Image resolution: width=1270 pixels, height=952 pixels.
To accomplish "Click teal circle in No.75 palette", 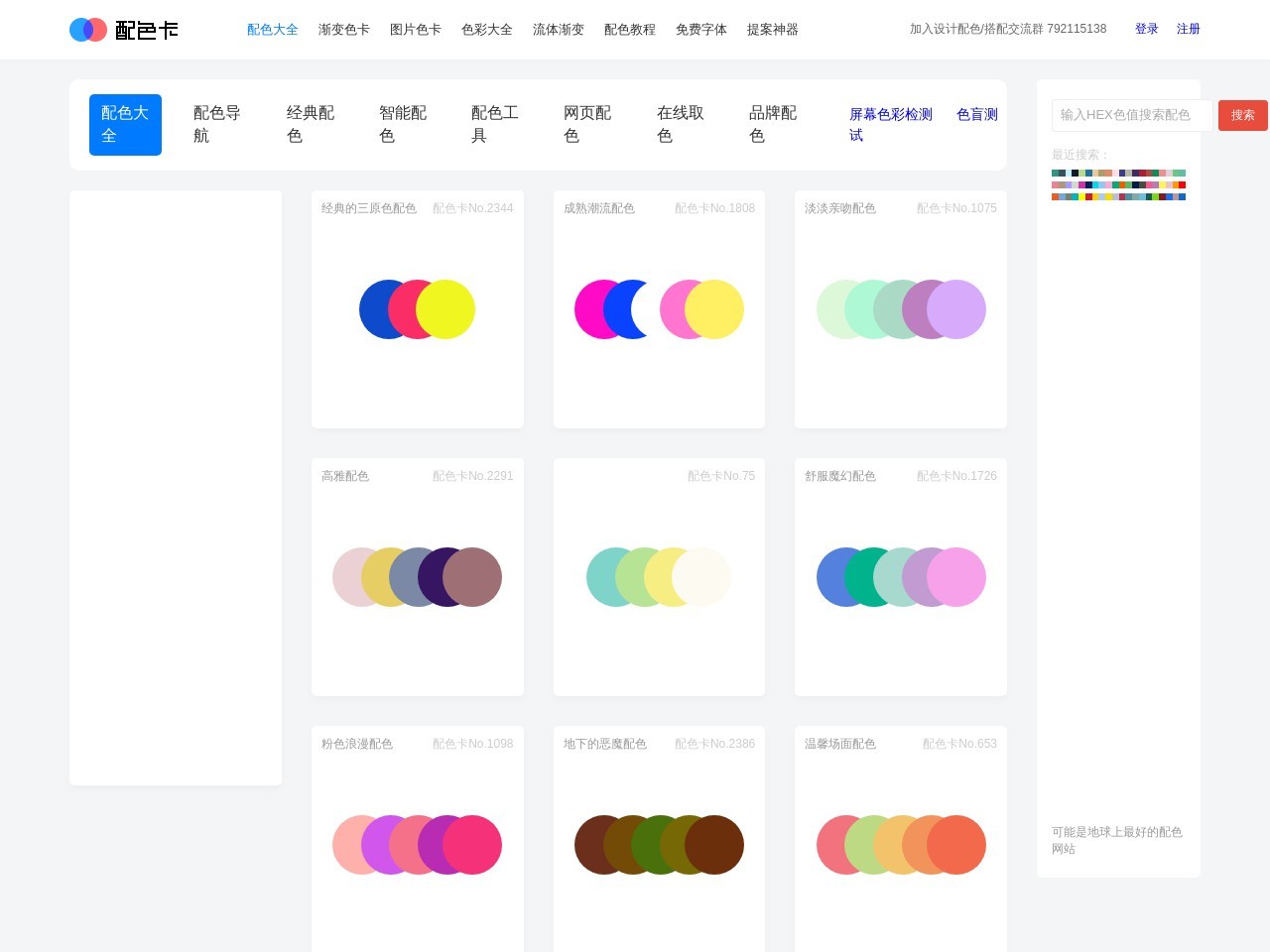I will [601, 577].
